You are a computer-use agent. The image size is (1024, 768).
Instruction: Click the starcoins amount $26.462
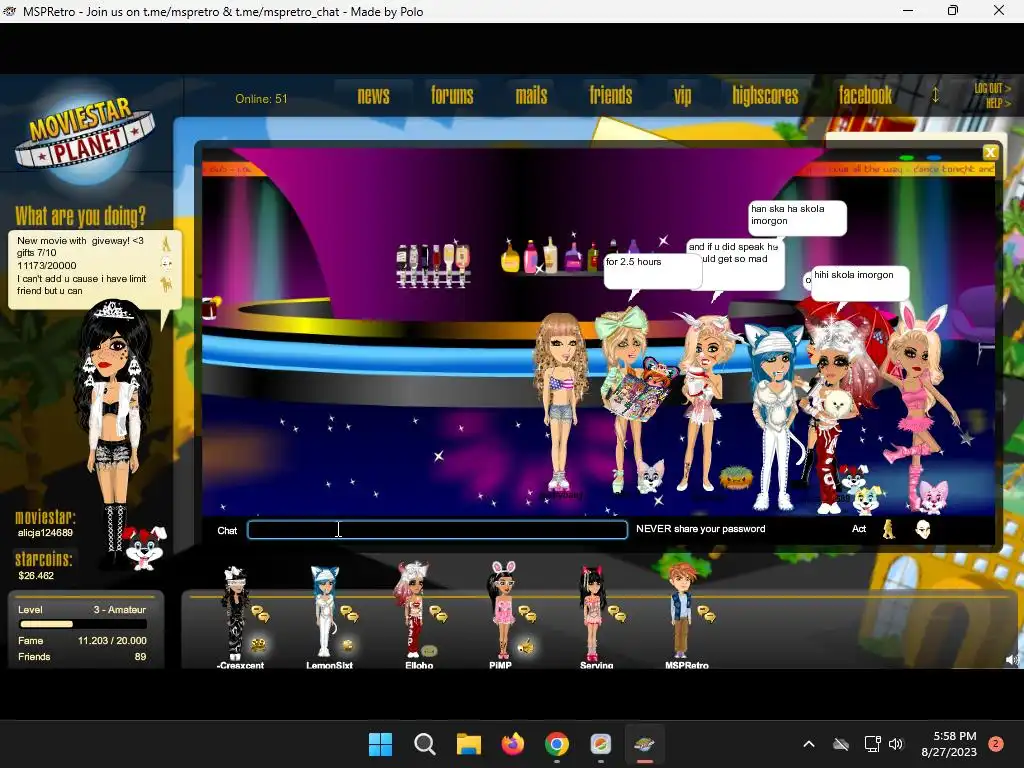coord(36,576)
